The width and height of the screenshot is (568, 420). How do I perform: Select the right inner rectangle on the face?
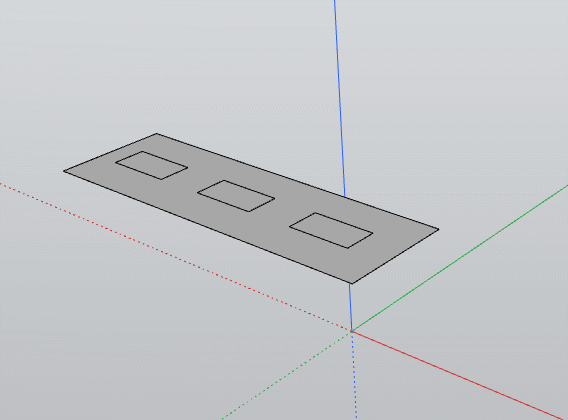[x=331, y=230]
